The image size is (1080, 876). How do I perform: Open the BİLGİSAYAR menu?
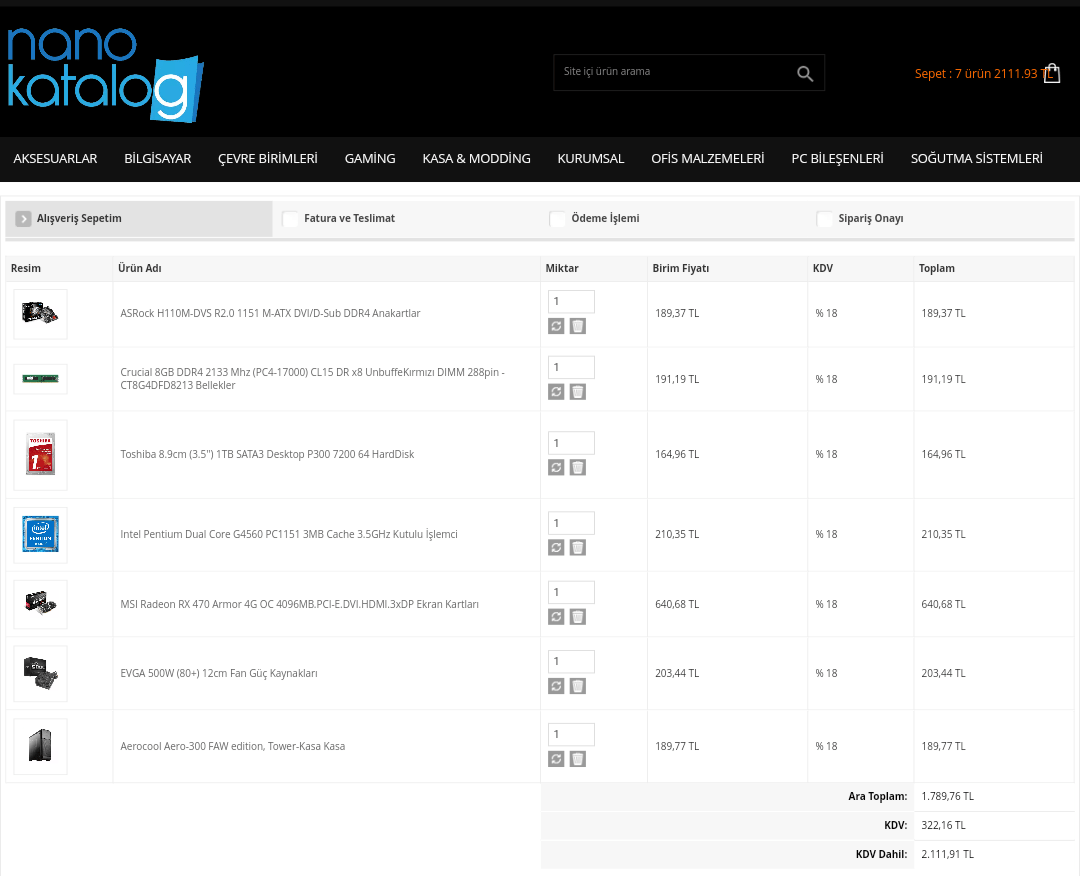click(158, 158)
